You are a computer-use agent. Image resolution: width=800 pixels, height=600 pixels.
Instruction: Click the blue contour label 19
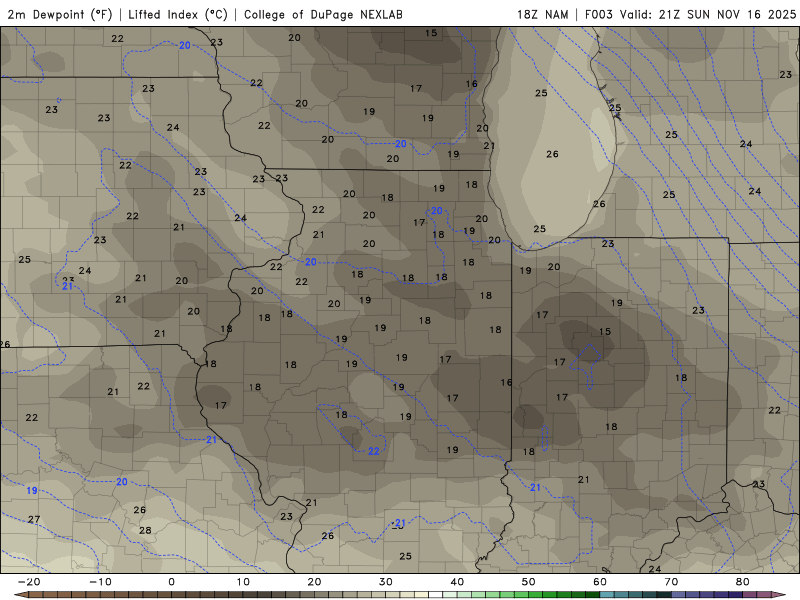point(32,490)
